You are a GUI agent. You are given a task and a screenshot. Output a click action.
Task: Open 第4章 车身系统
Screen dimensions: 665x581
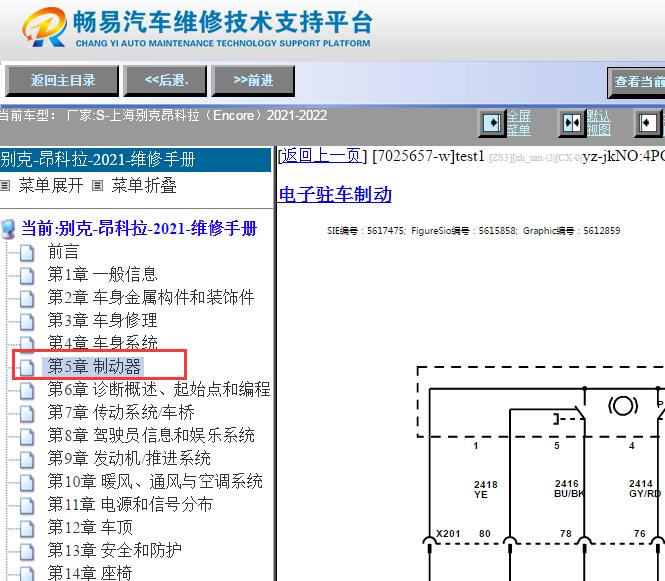tap(102, 342)
